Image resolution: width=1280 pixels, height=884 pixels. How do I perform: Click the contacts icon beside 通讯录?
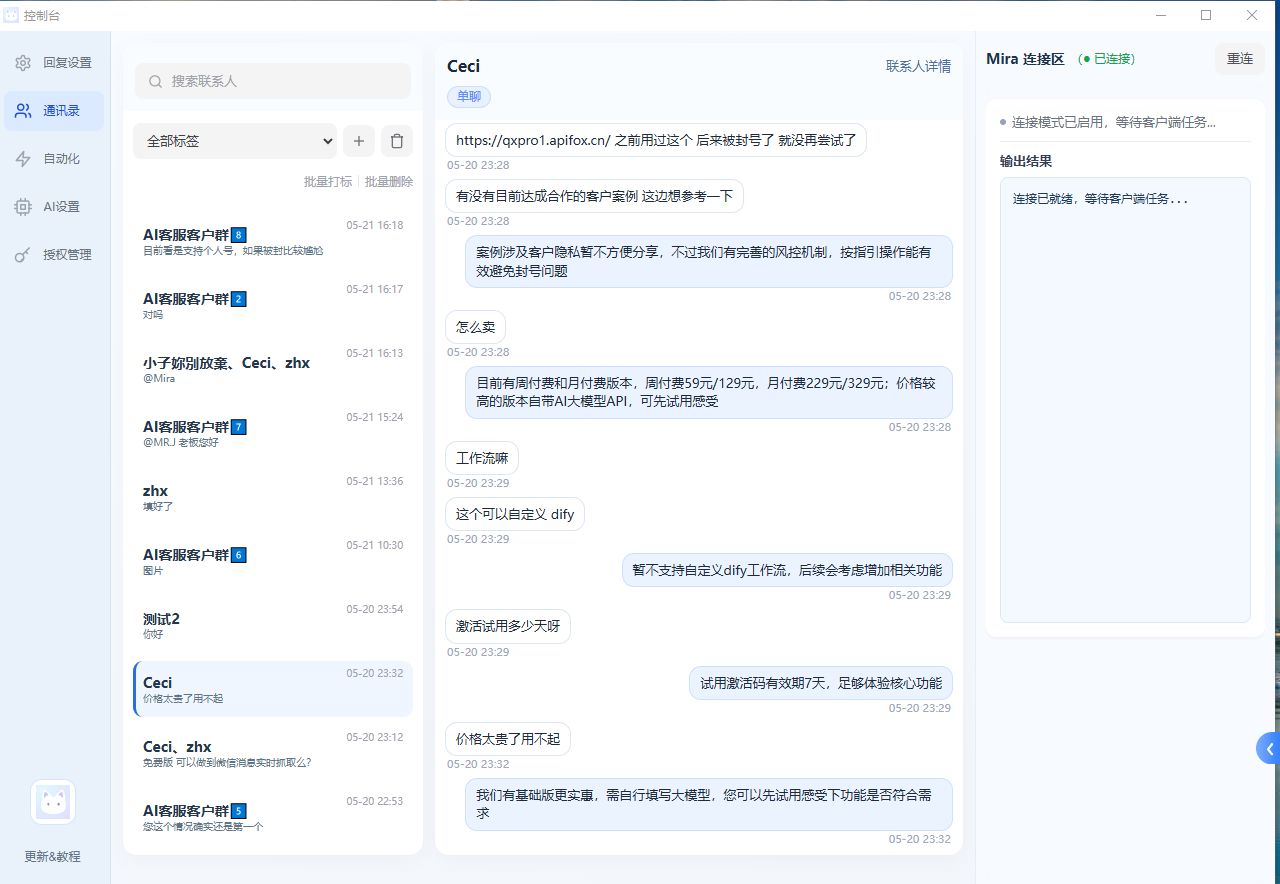click(x=23, y=111)
